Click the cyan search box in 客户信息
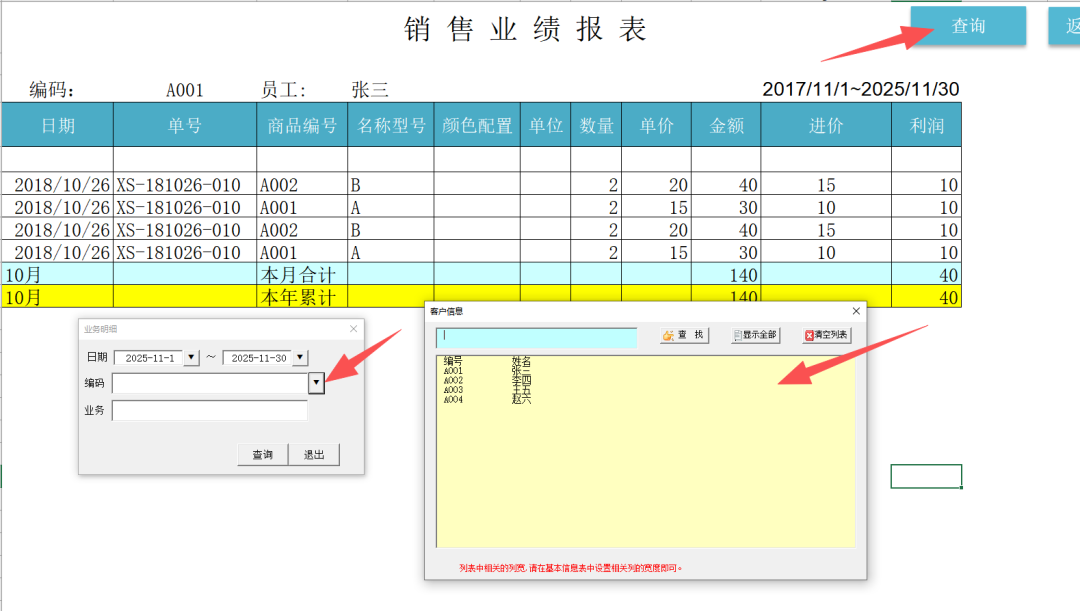 click(x=536, y=337)
